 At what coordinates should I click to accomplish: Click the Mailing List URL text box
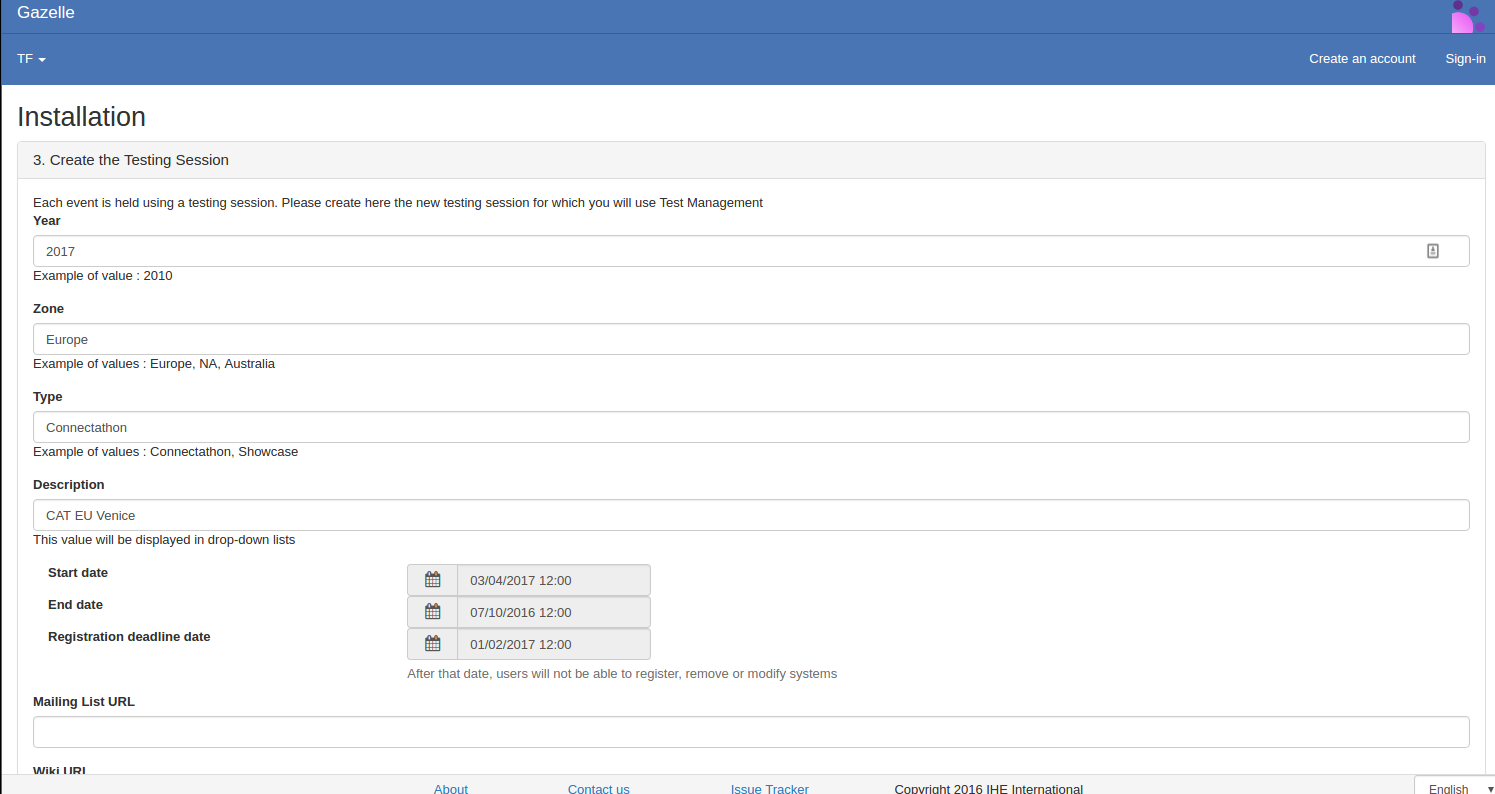750,732
